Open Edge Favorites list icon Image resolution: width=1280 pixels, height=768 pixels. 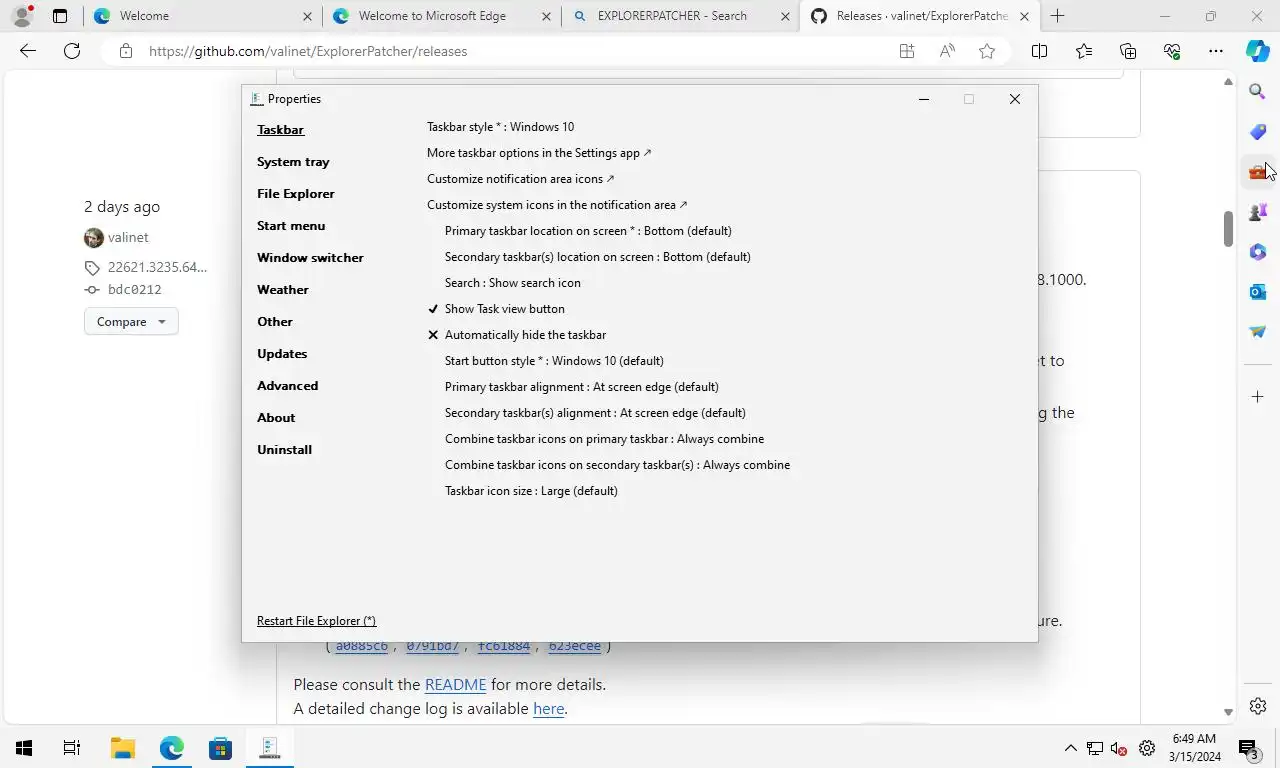point(1084,51)
